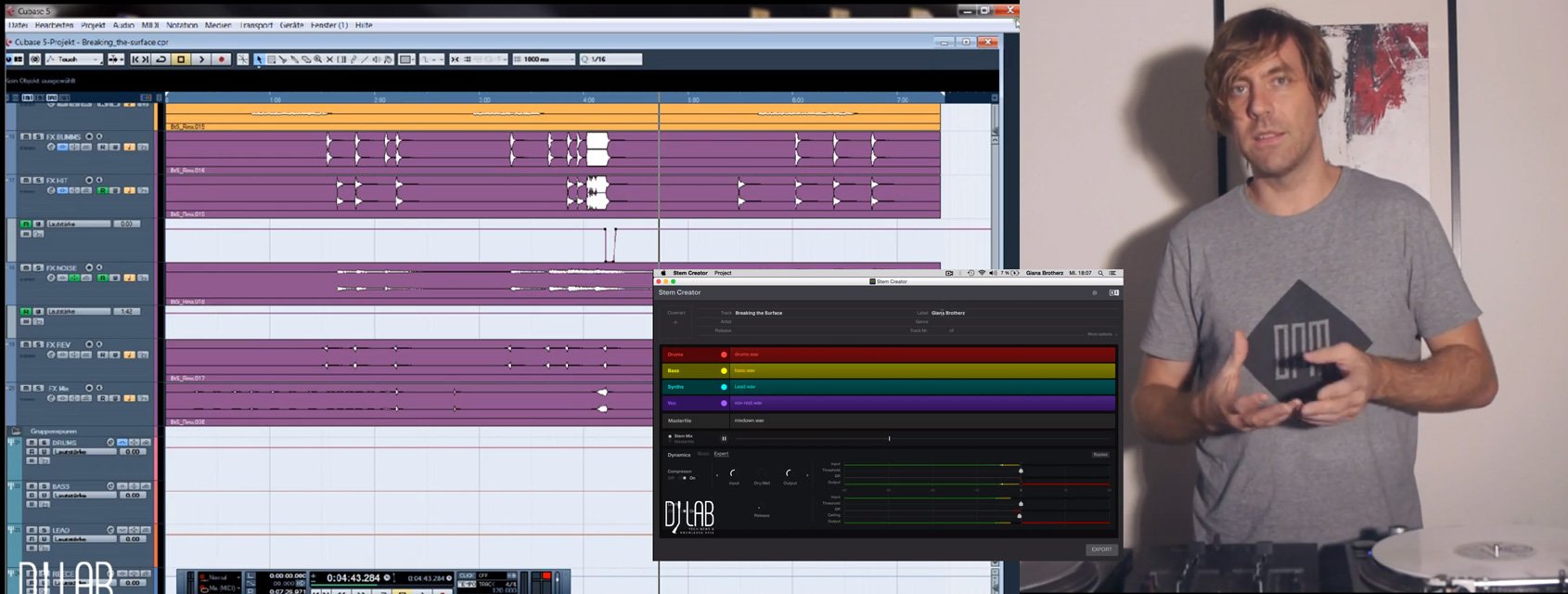This screenshot has width=1568, height=594.
Task: Click the Play button in Cubase toolbar
Action: point(201,59)
